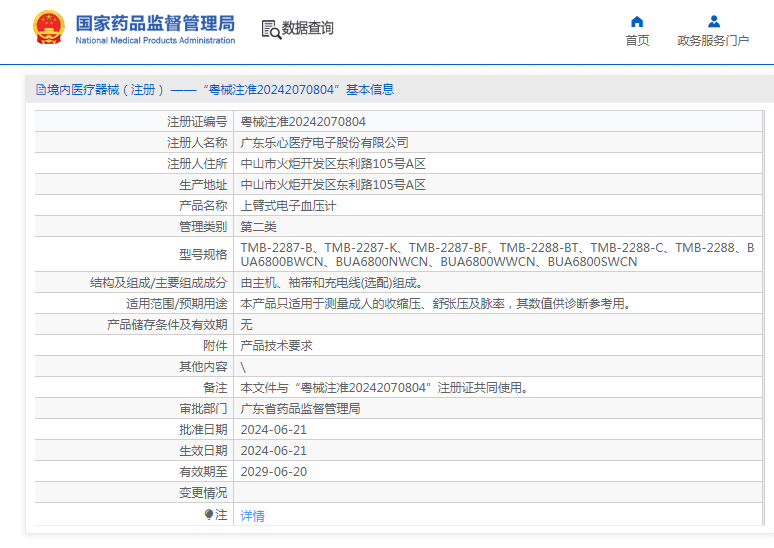Image resolution: width=774 pixels, height=548 pixels.
Task: Select registration number 粤械注准20242070804 cell
Action: (x=303, y=122)
